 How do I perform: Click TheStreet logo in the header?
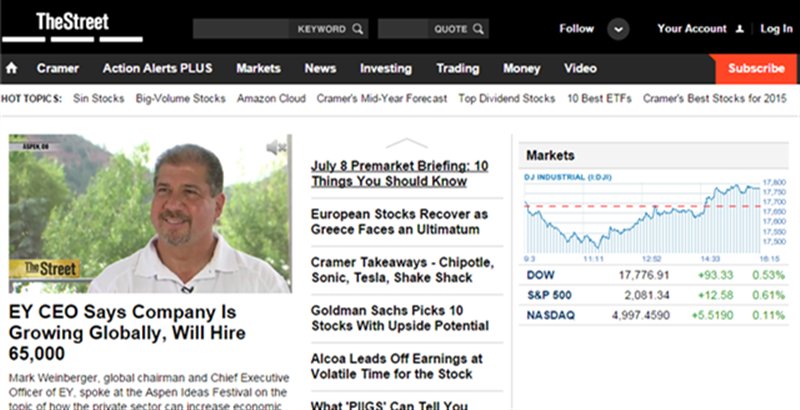click(x=72, y=27)
